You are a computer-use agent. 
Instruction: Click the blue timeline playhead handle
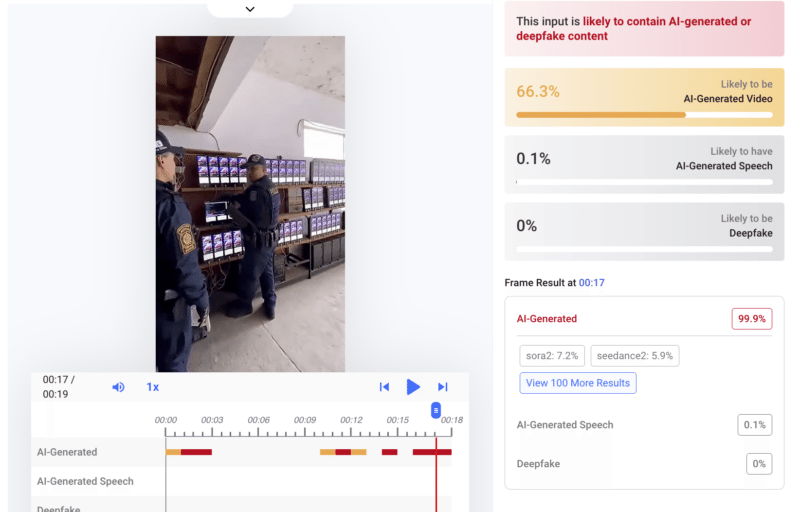point(436,410)
